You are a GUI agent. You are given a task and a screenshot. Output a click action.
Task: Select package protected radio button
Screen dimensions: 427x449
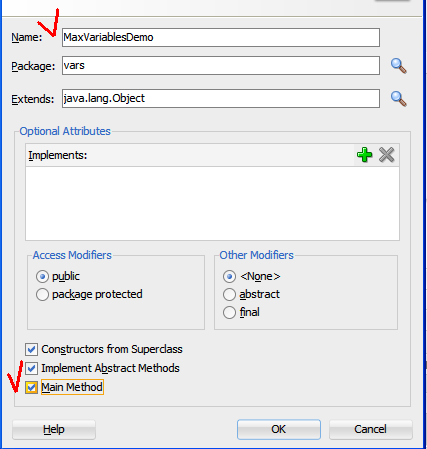coord(42,295)
